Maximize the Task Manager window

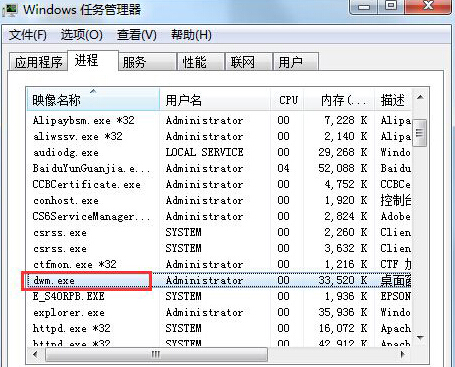point(391,6)
